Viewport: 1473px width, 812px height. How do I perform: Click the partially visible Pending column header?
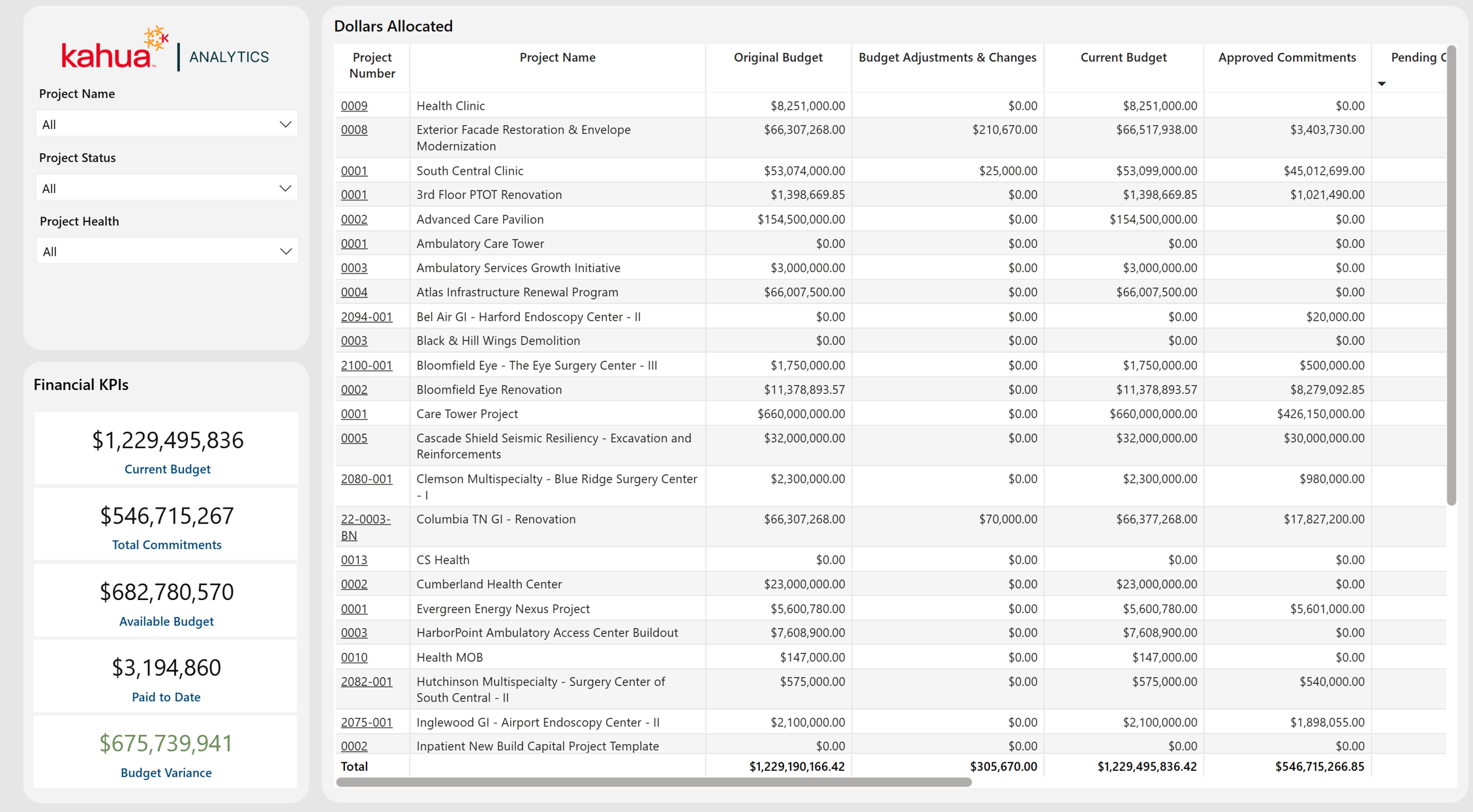click(x=1418, y=57)
